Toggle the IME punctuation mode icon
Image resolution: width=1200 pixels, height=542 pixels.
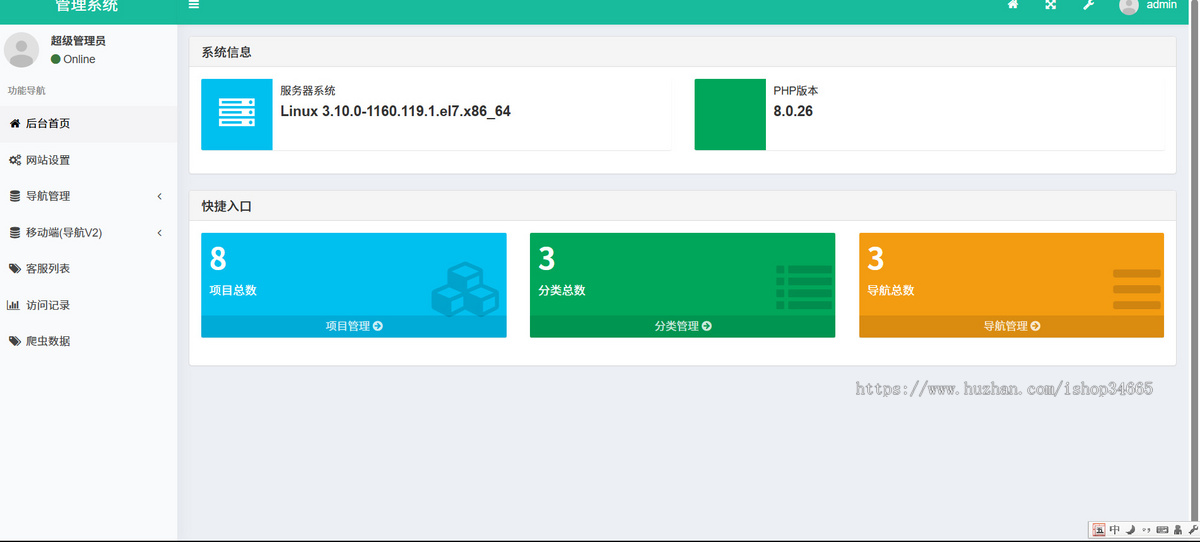click(x=1146, y=530)
